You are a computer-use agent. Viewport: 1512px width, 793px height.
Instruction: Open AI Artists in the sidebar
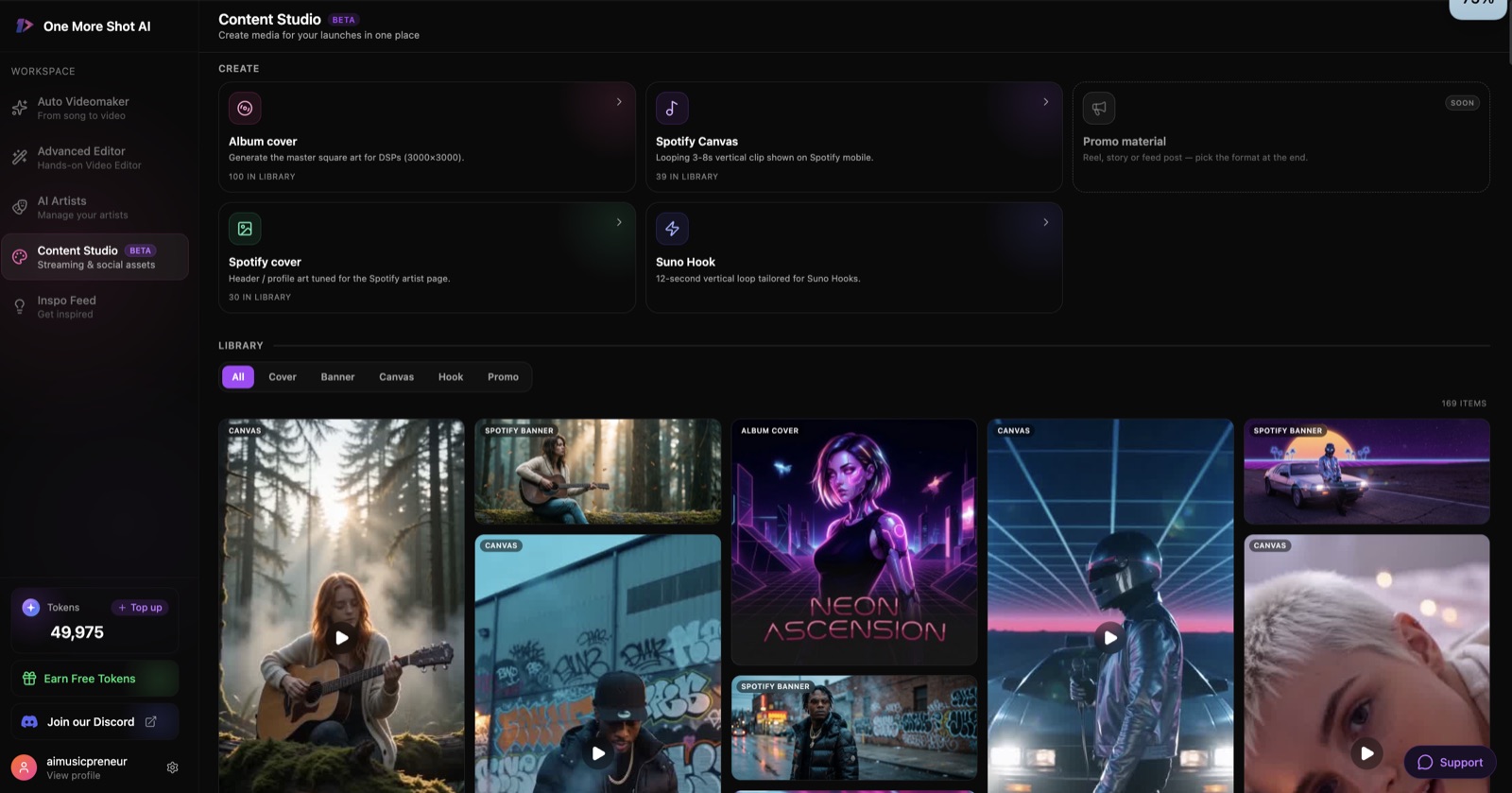[x=94, y=207]
